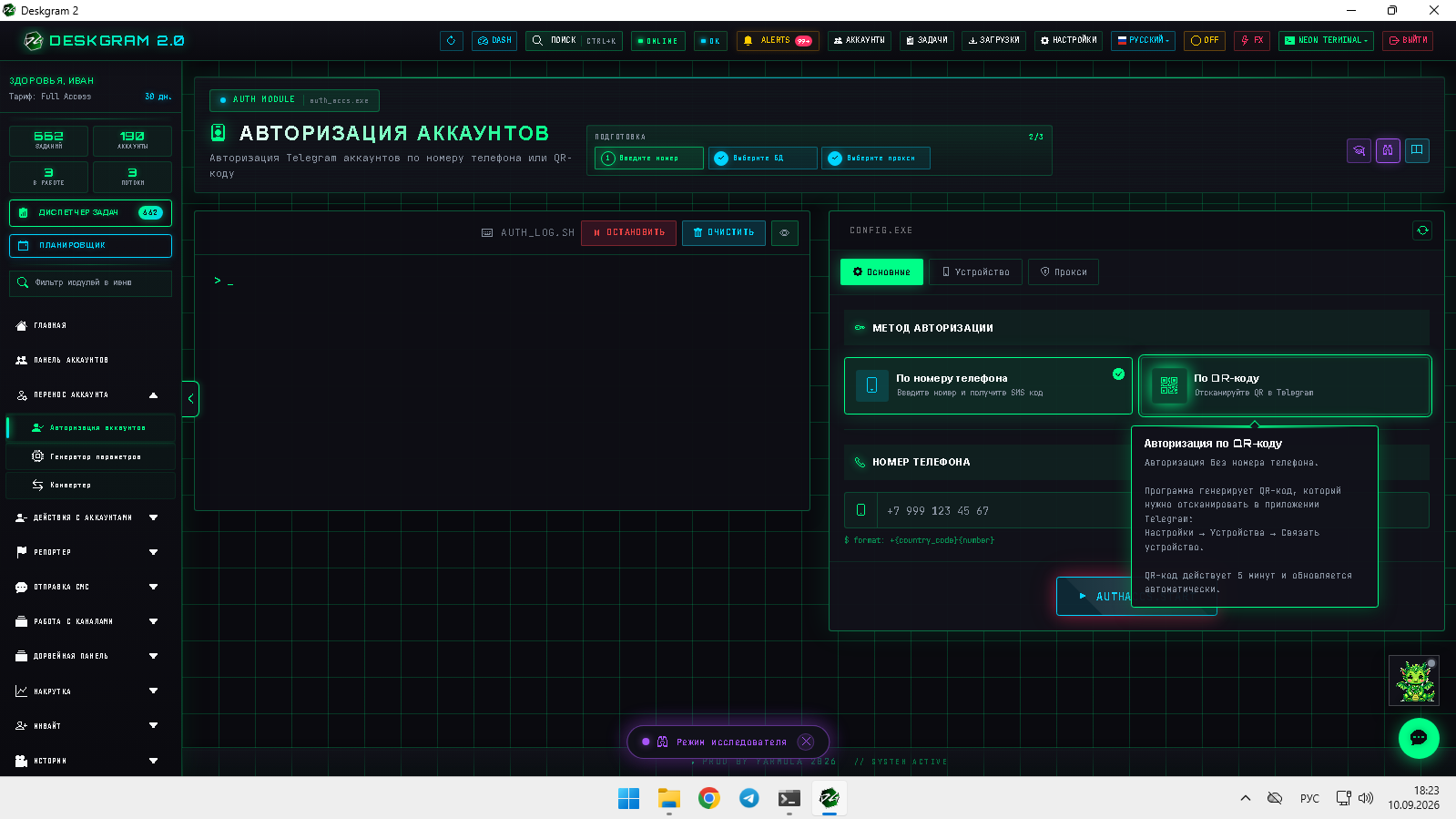Click the config panel refresh icon
The width and height of the screenshot is (1456, 819).
point(1422,230)
